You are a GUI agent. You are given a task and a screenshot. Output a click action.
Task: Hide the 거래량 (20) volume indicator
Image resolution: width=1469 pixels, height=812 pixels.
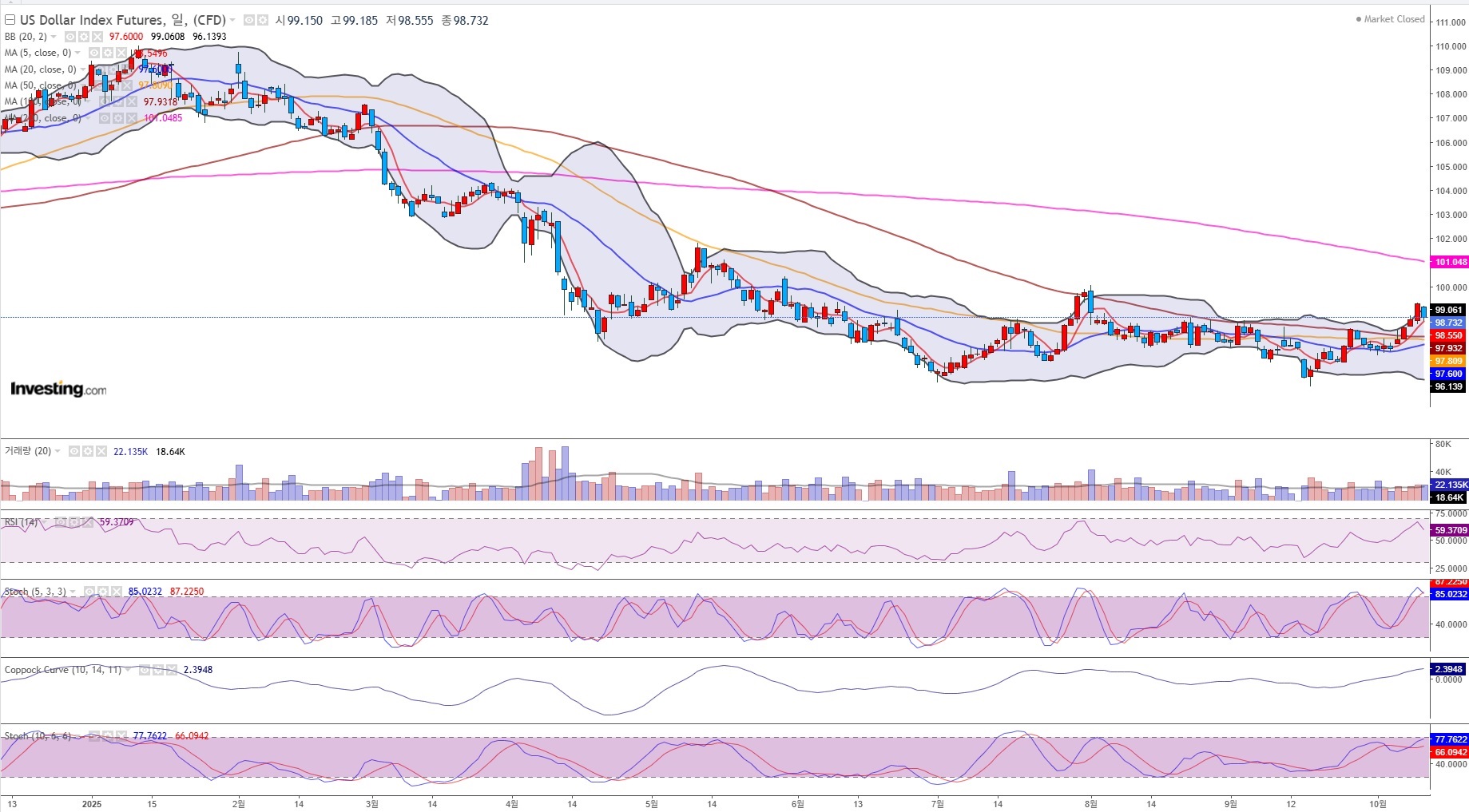point(73,451)
